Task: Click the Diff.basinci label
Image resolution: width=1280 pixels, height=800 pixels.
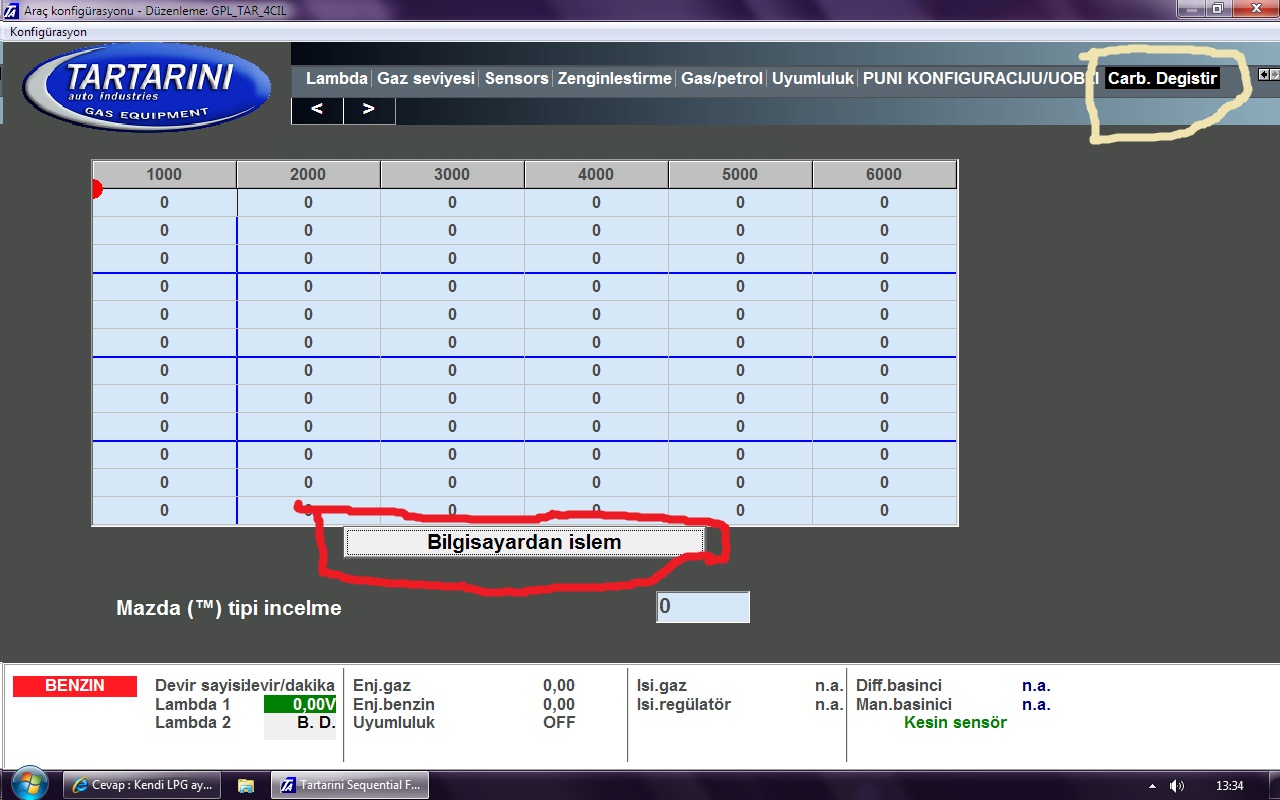Action: coord(899,686)
